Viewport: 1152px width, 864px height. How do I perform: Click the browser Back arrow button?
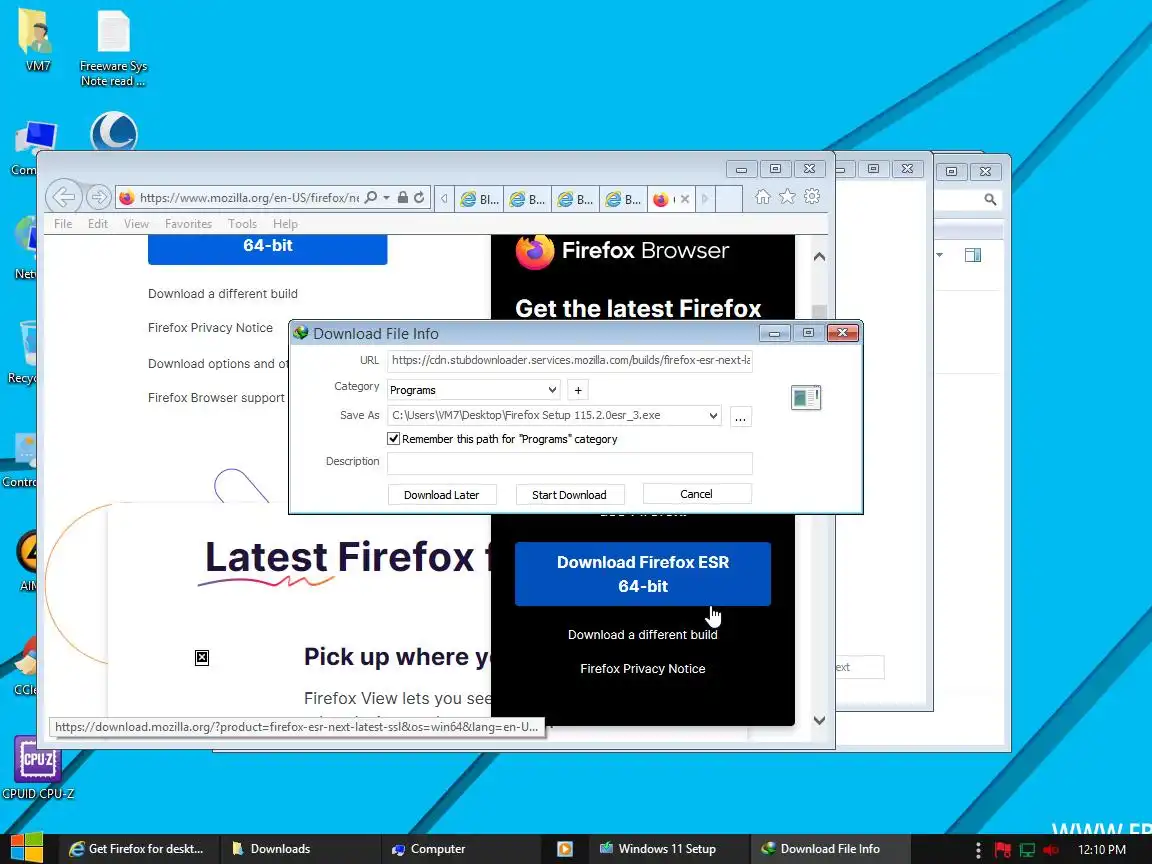63,197
